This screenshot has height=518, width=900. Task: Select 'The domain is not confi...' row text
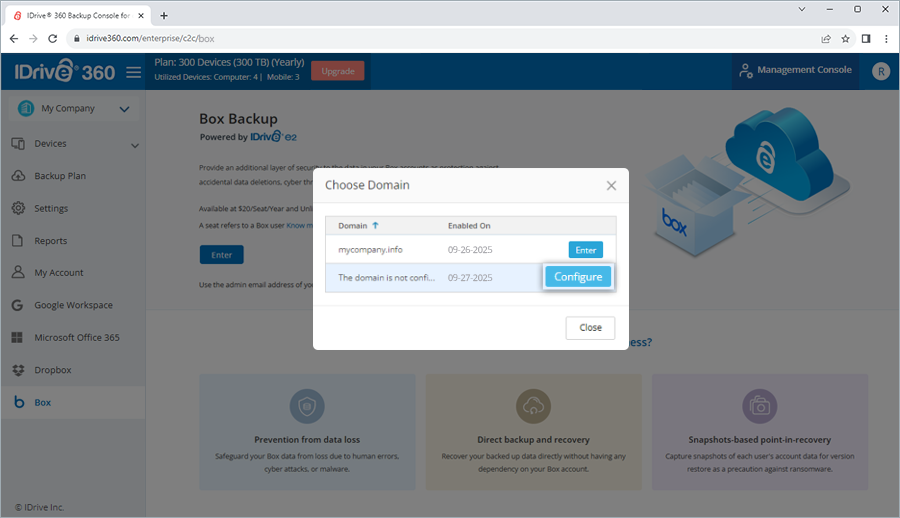[x=386, y=278]
